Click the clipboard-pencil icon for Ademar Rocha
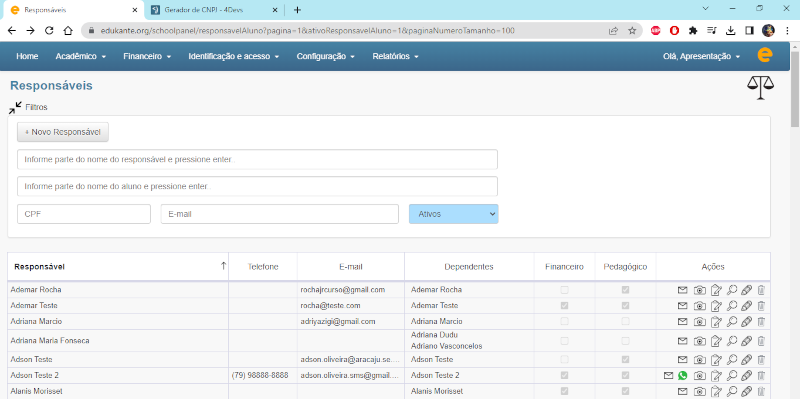This screenshot has height=399, width=800. (x=716, y=290)
